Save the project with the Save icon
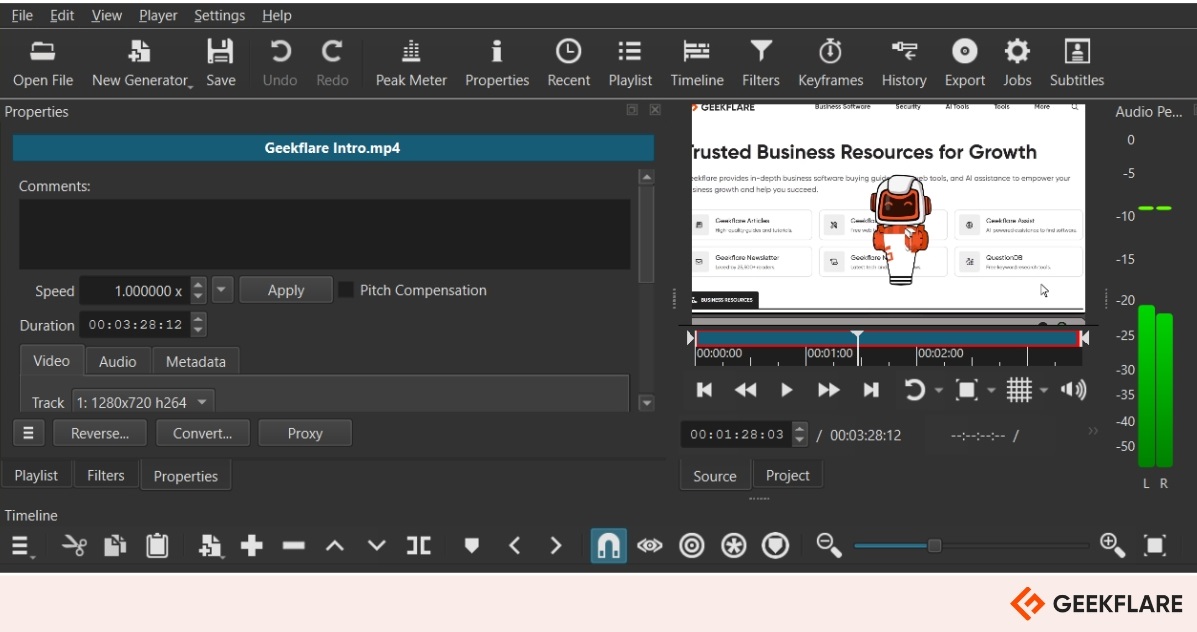This screenshot has height=632, width=1197. [x=221, y=63]
